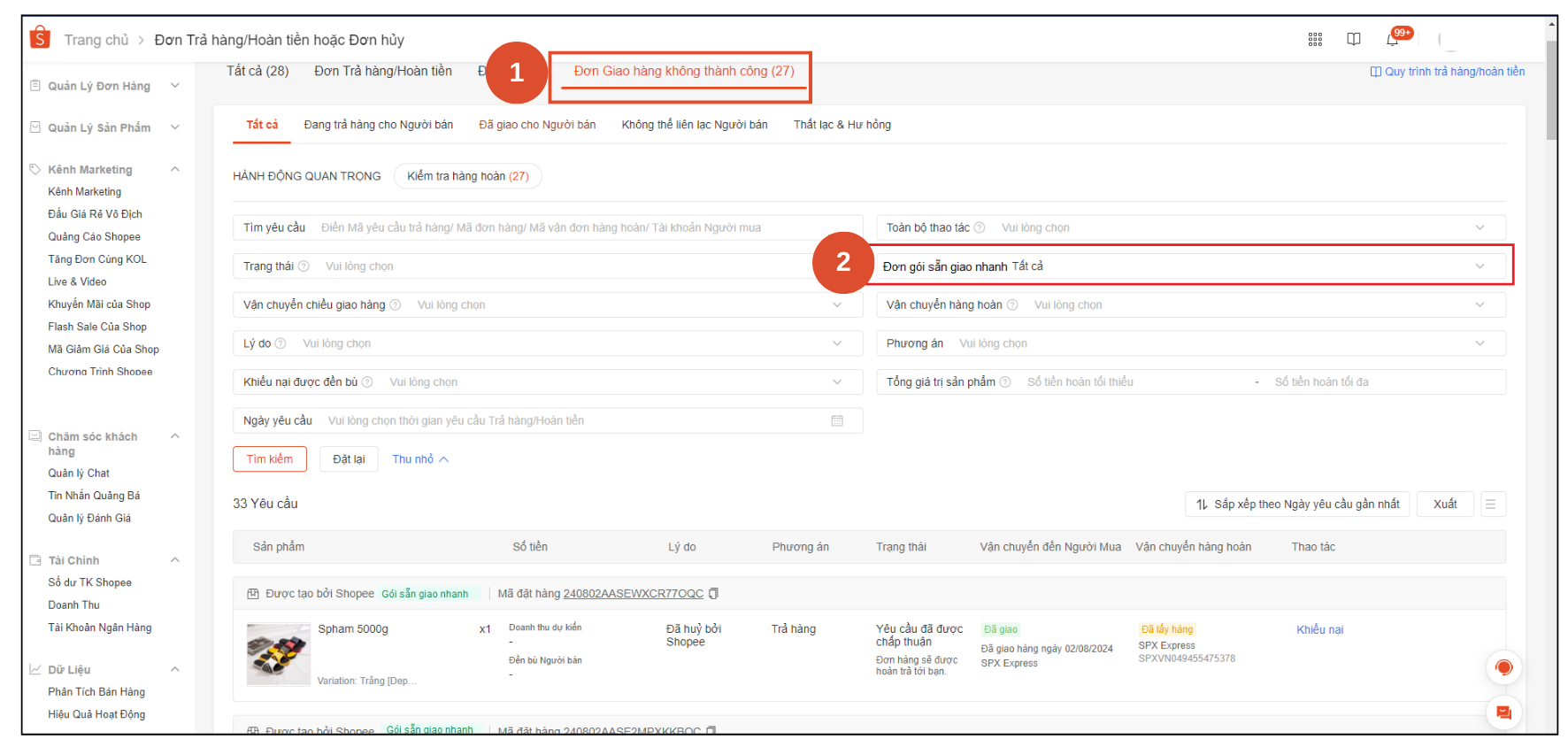Switch to Đơn Giao hàng không thành công tab

[x=683, y=72]
